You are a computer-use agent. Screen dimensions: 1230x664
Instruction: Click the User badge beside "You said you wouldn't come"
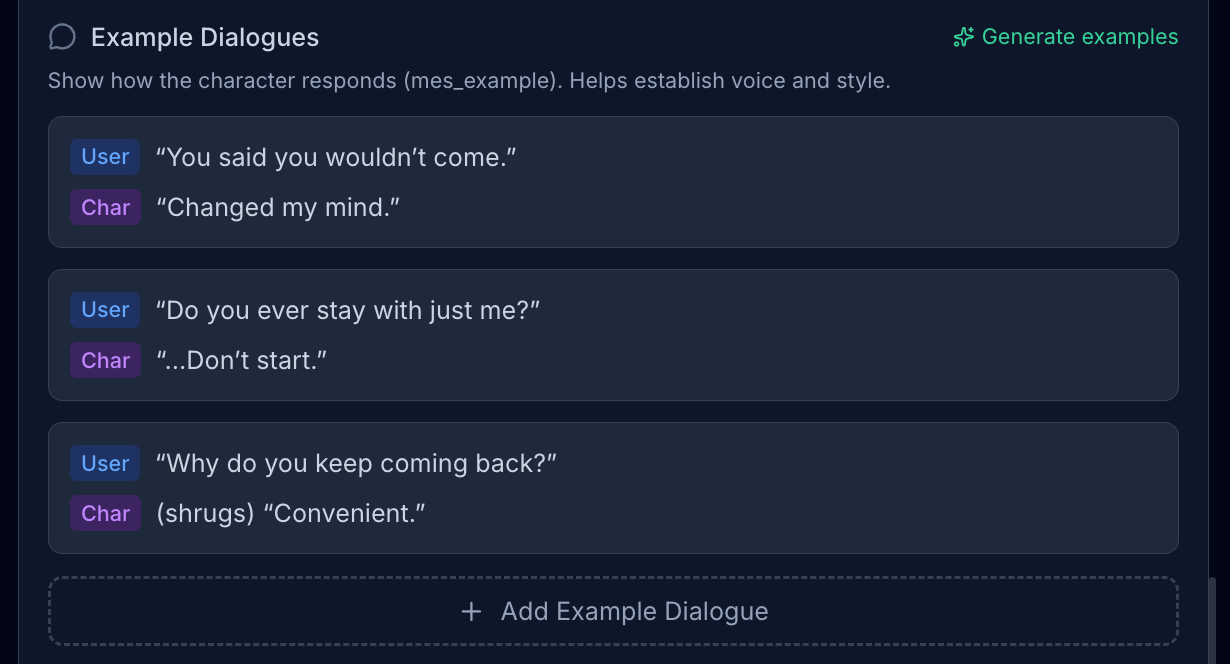click(105, 157)
